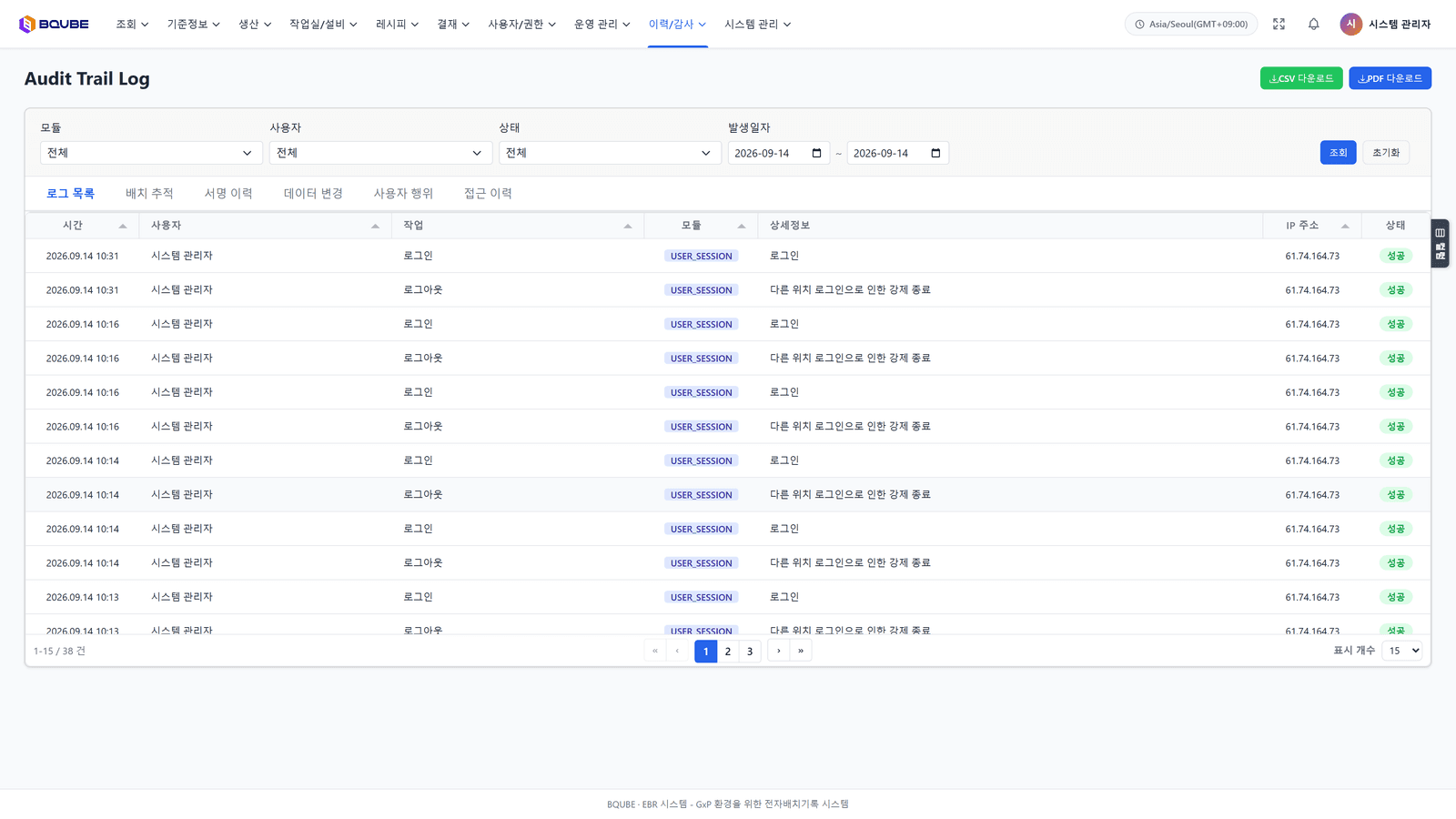Switch to the 접근 이력 tab

488,194
